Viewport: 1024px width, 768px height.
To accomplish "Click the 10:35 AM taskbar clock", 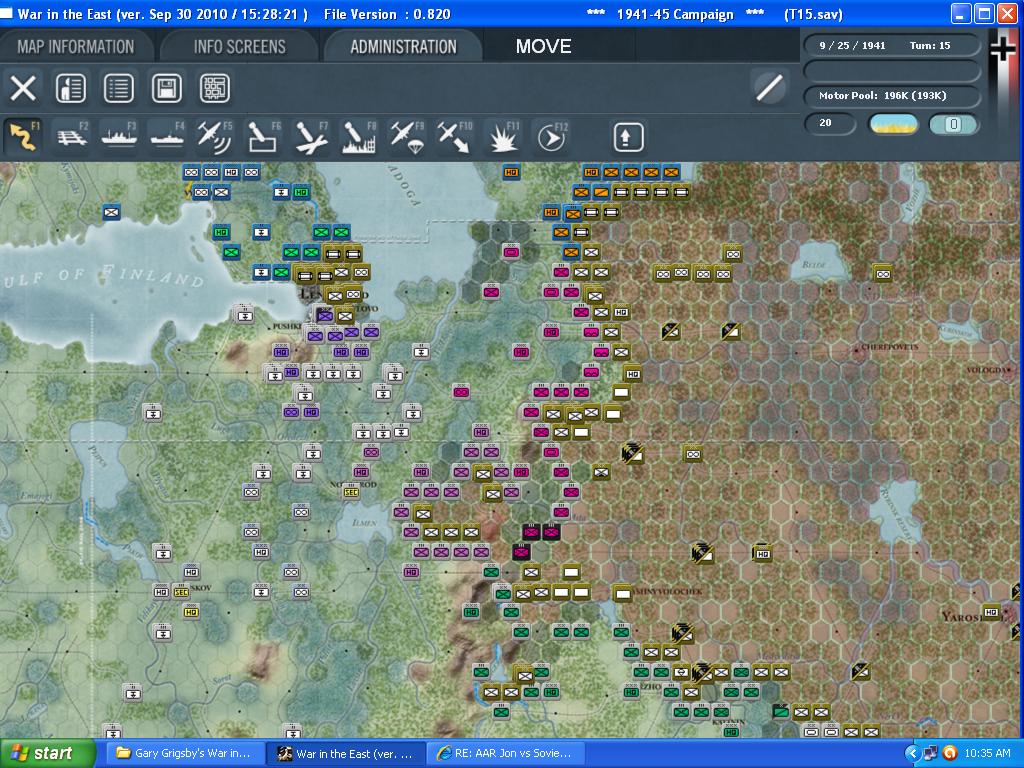I will pos(987,754).
